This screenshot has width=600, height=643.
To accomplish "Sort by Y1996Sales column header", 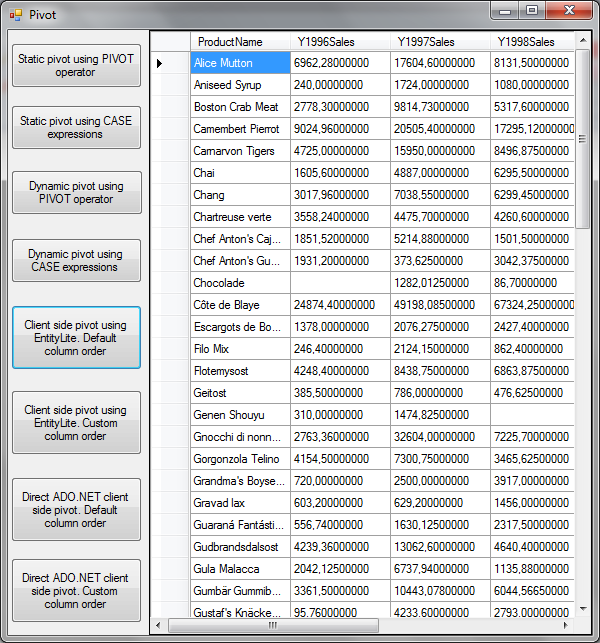I will point(340,42).
